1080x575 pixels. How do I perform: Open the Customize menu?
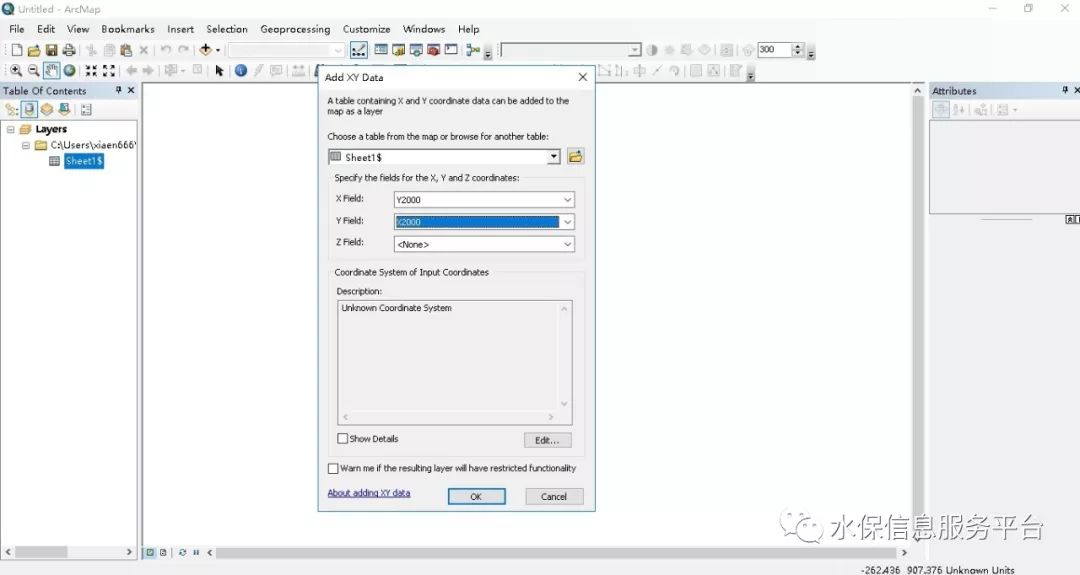point(366,29)
